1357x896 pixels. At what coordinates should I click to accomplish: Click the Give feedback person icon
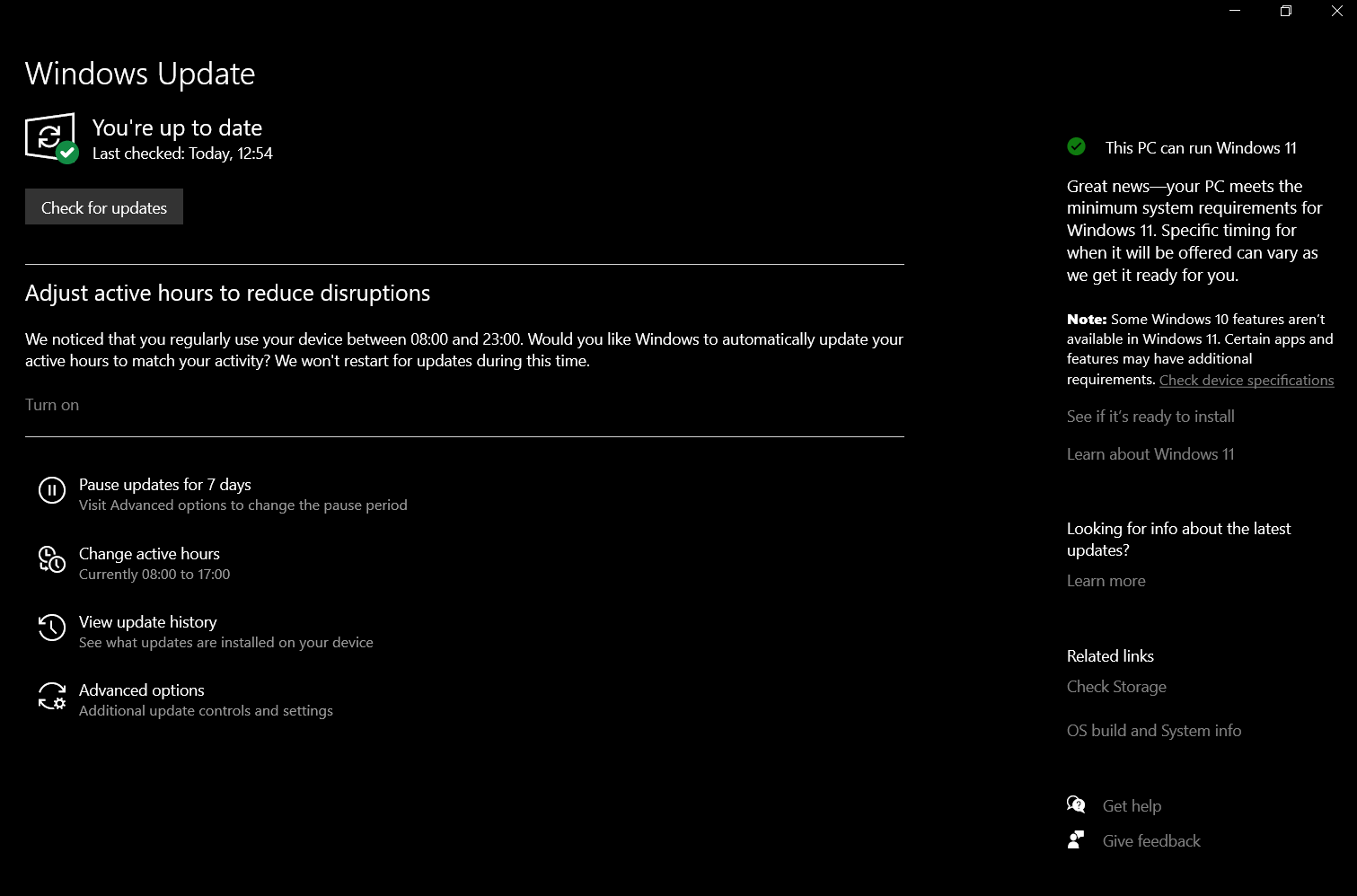1076,839
